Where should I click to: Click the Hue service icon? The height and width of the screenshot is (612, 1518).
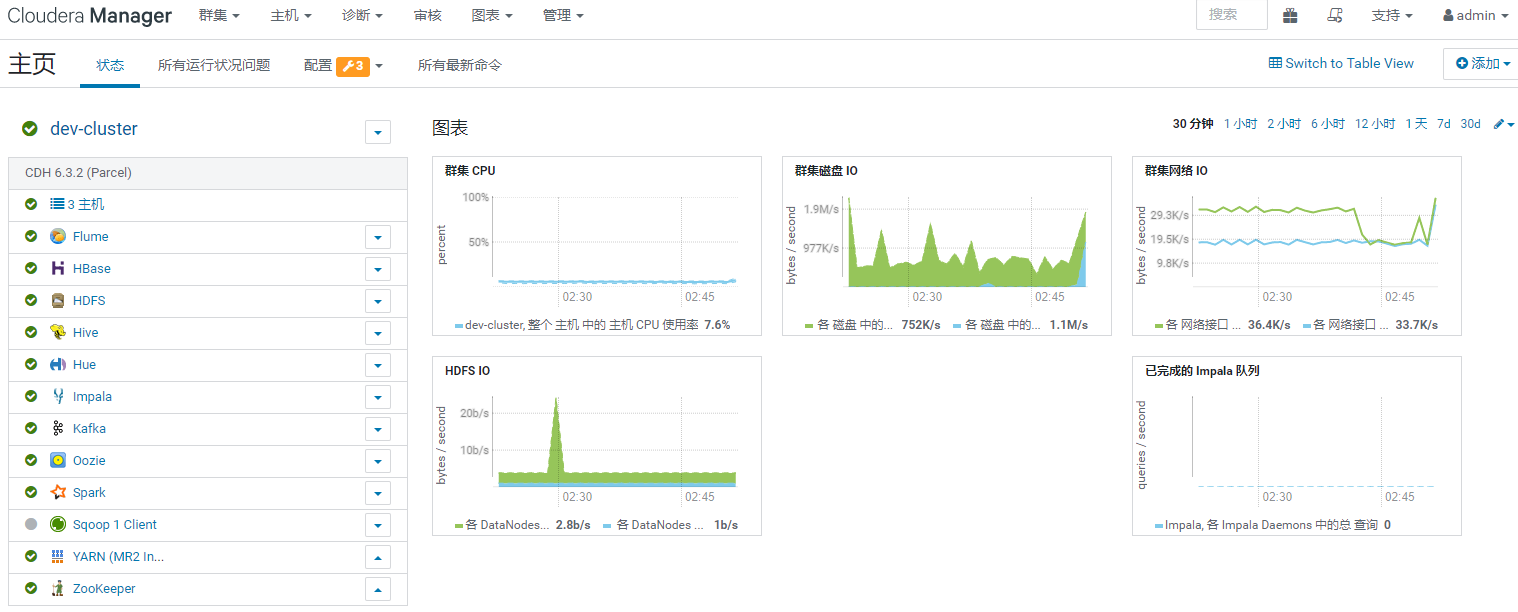click(x=58, y=365)
